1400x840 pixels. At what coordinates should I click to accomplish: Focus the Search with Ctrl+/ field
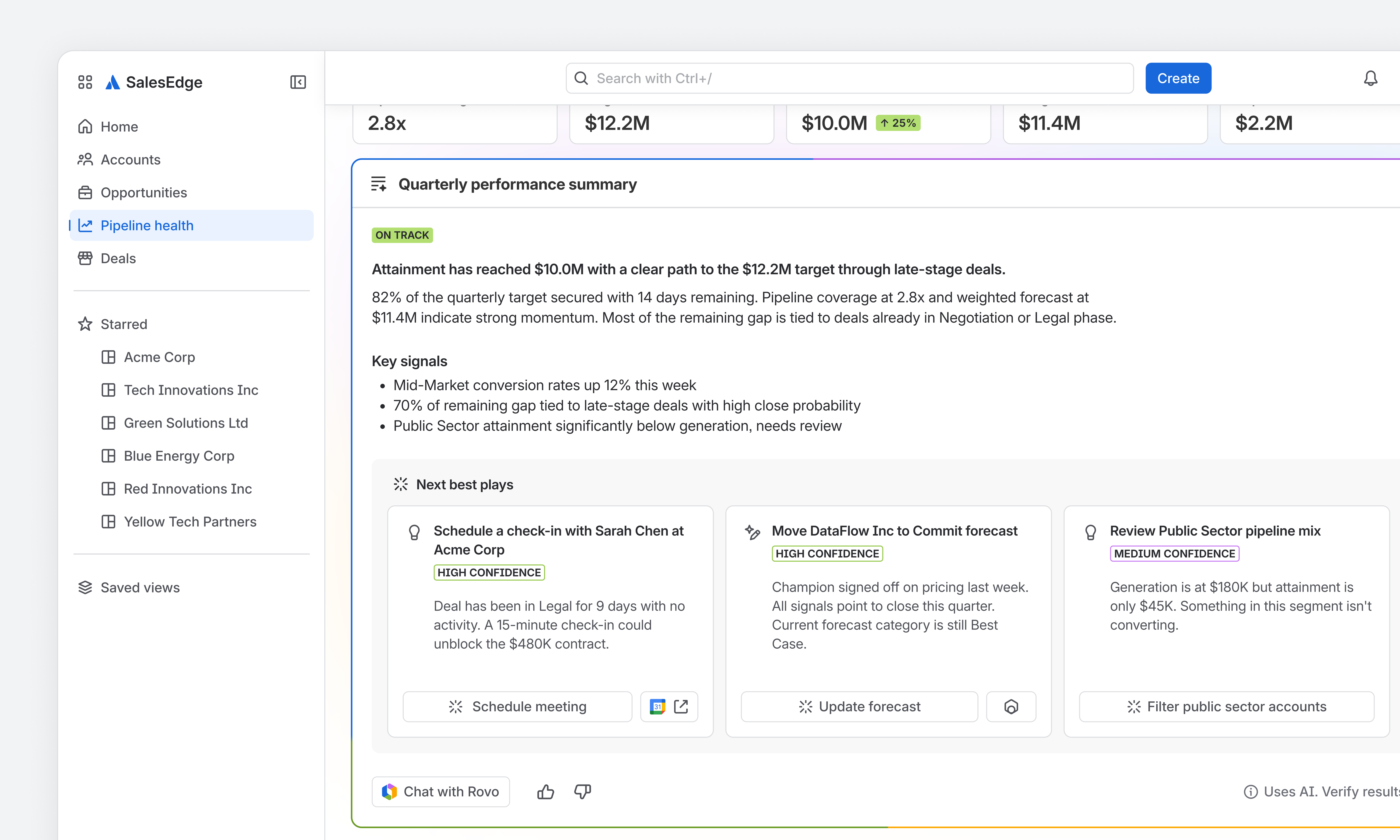[849, 78]
